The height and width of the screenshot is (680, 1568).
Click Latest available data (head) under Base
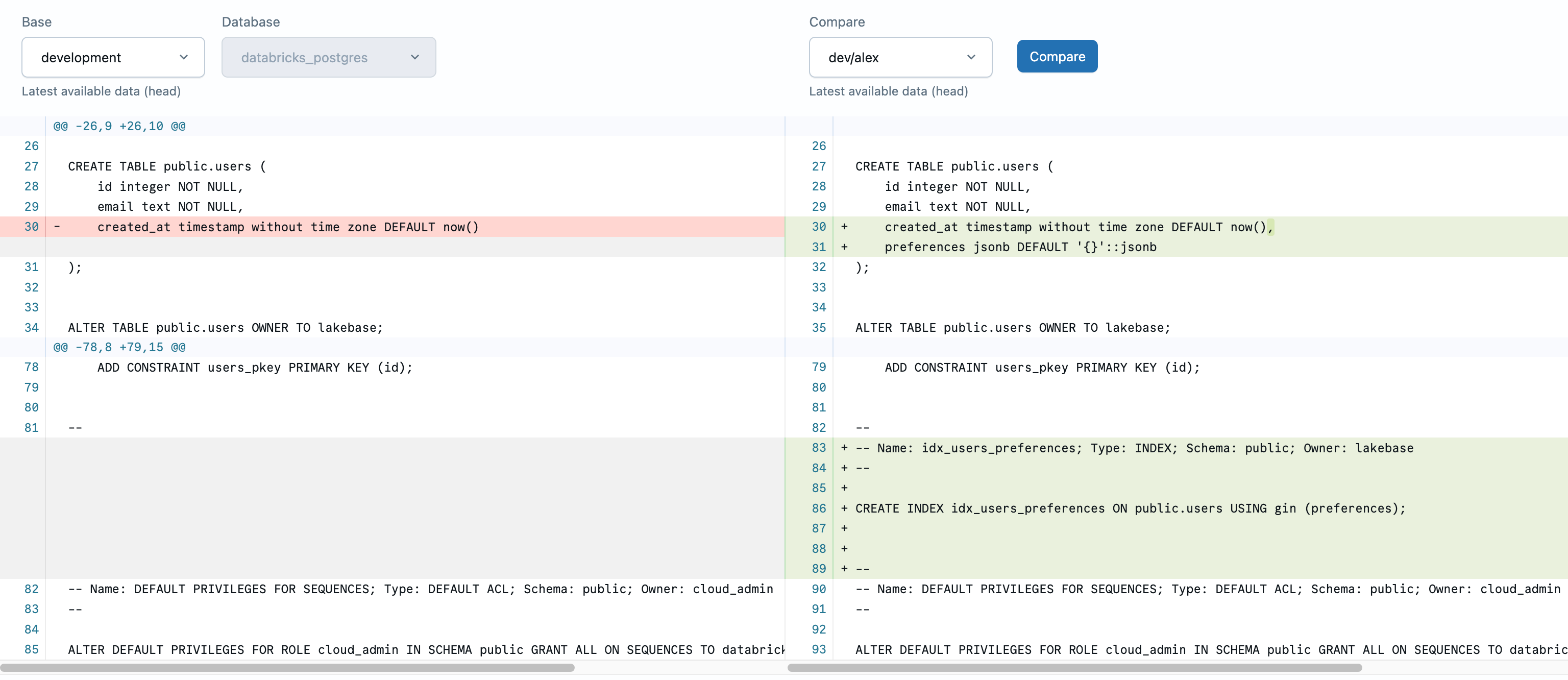(101, 91)
